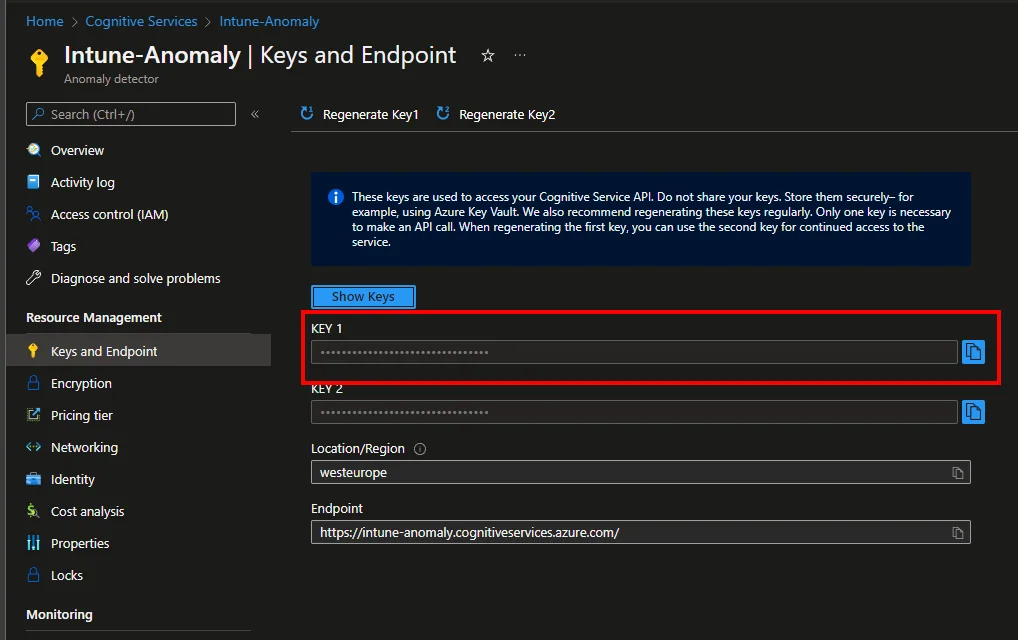Click the Properties icon

point(34,543)
